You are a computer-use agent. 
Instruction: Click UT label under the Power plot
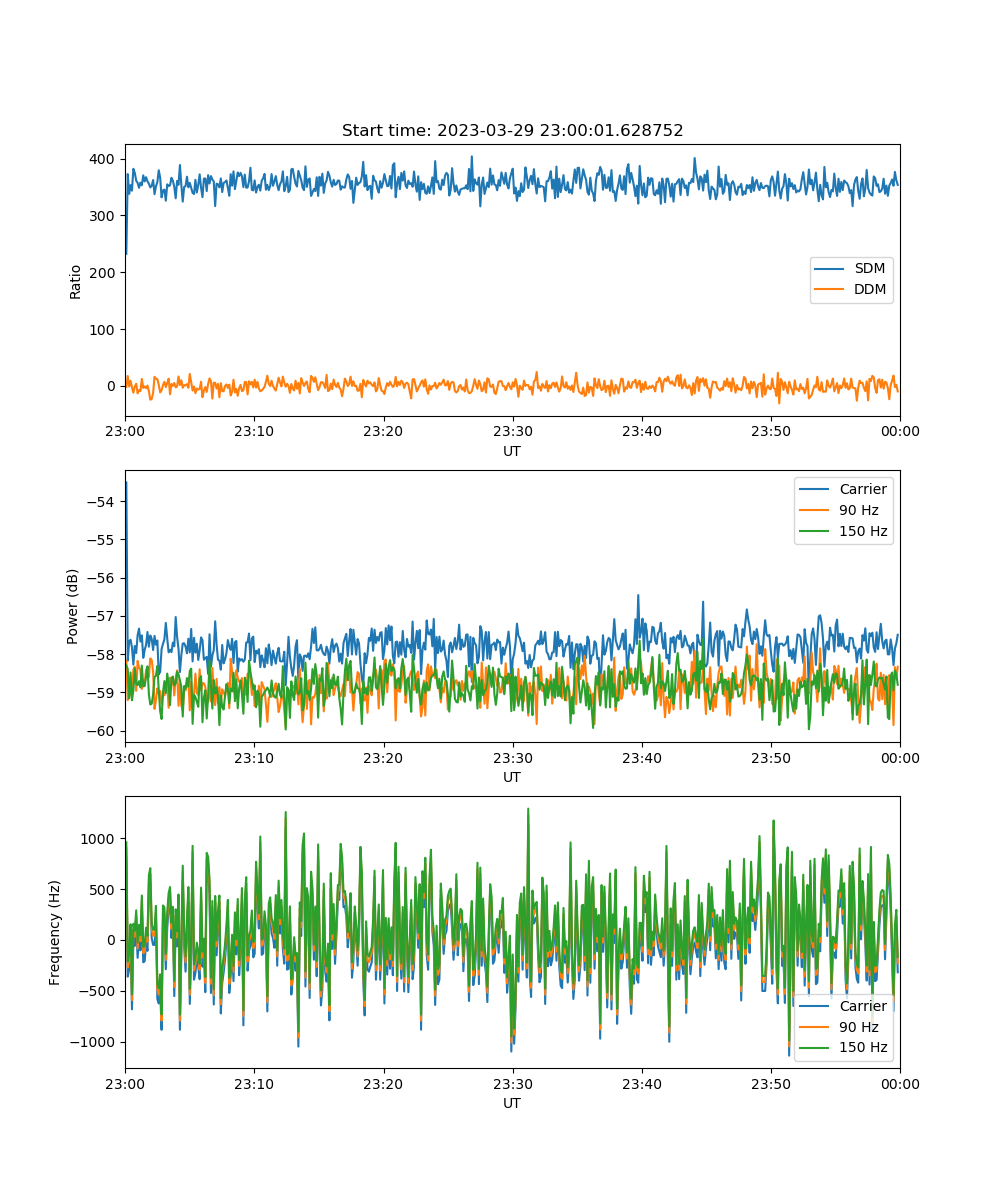click(x=512, y=778)
